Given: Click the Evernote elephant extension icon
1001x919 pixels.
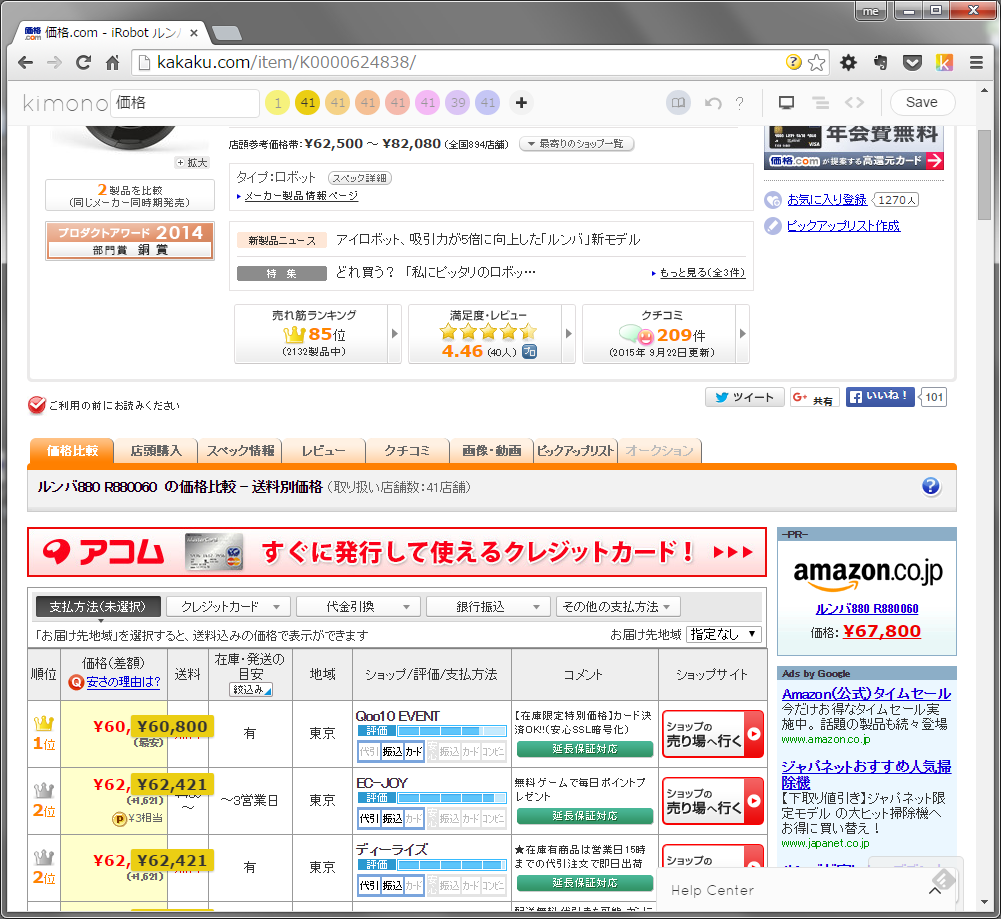Looking at the screenshot, I should point(880,63).
